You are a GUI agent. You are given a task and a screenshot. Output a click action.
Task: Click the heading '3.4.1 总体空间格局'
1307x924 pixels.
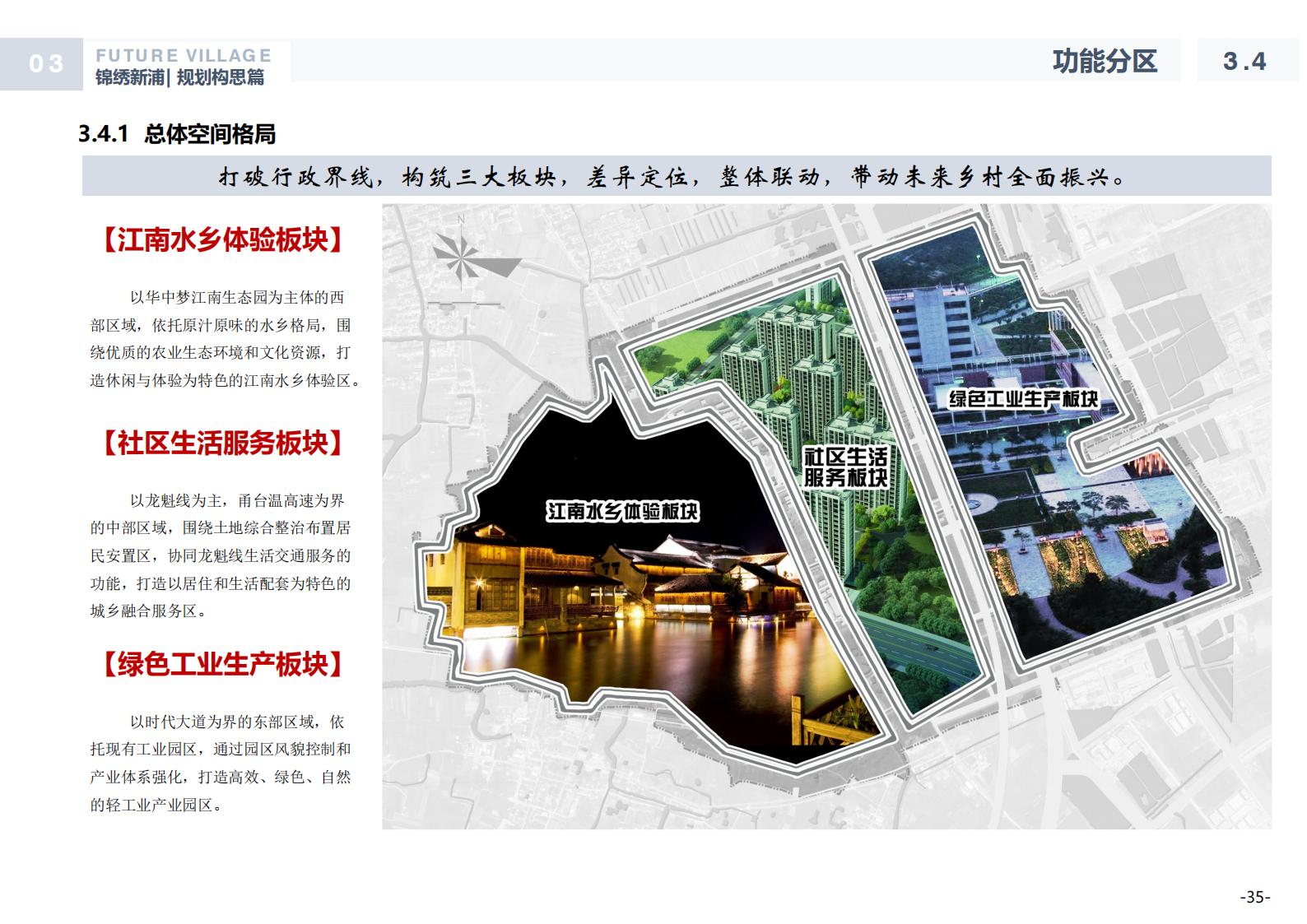click(177, 134)
